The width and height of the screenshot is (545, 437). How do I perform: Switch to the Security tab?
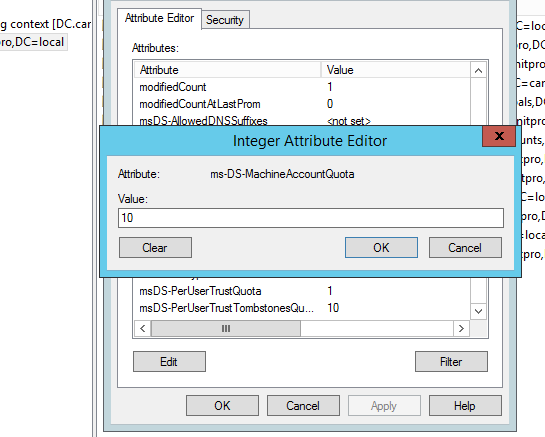[x=225, y=20]
